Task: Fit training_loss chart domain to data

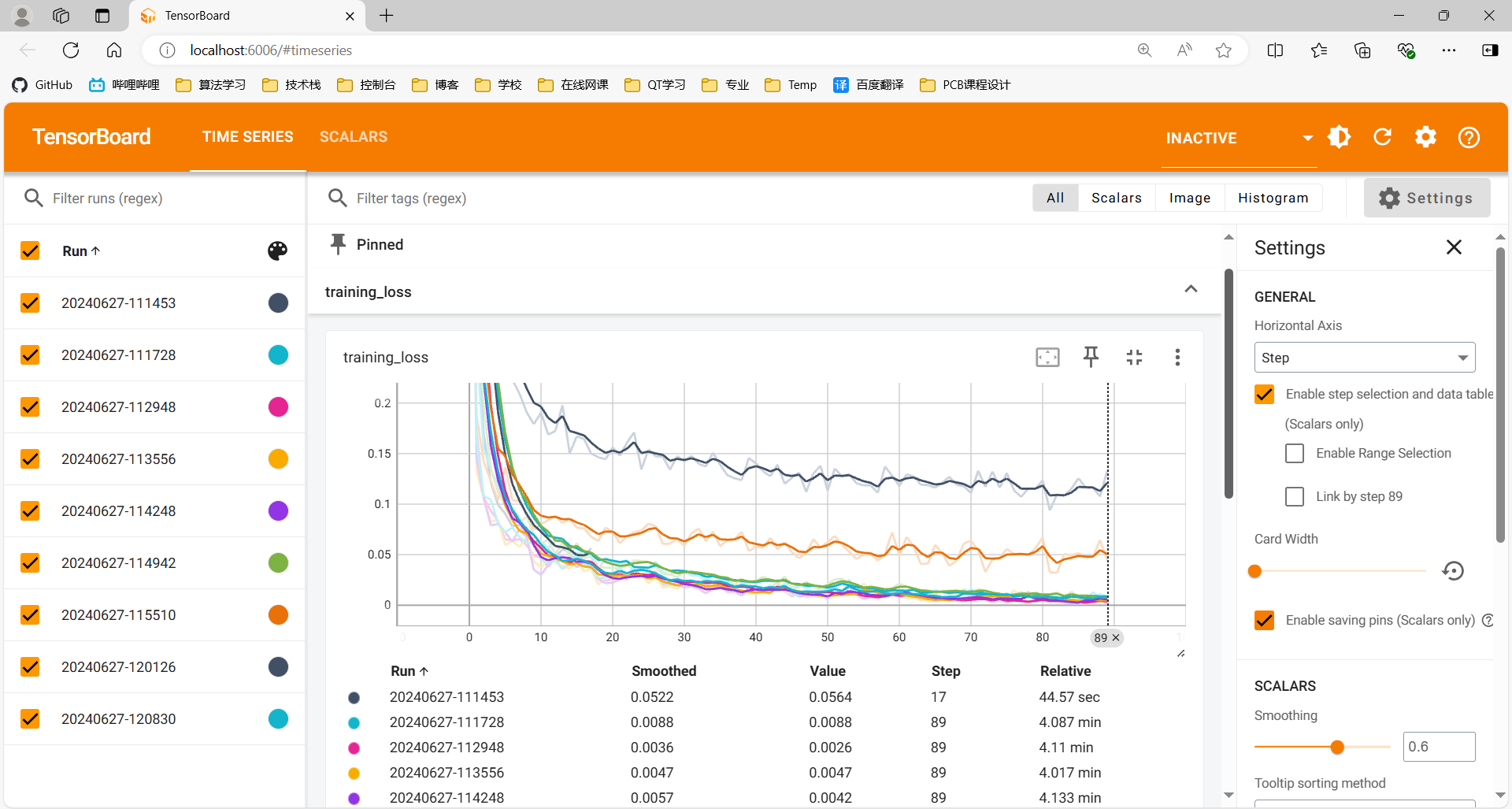Action: coord(1047,357)
